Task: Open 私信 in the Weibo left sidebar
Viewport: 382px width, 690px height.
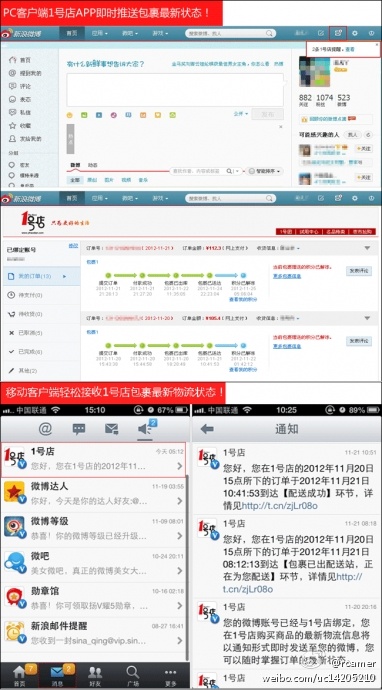Action: pos(20,112)
